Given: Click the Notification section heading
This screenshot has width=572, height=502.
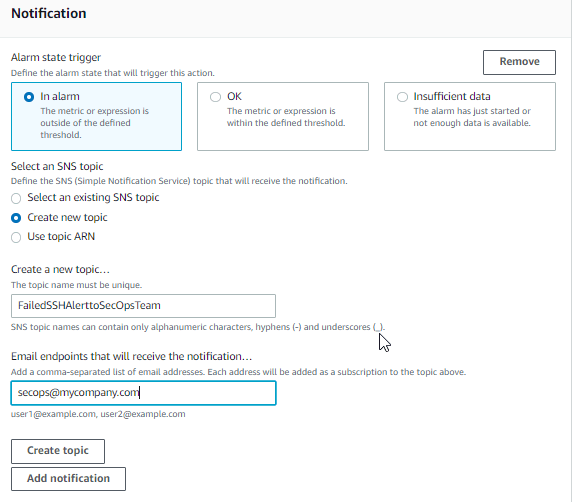Looking at the screenshot, I should pyautogui.click(x=49, y=13).
